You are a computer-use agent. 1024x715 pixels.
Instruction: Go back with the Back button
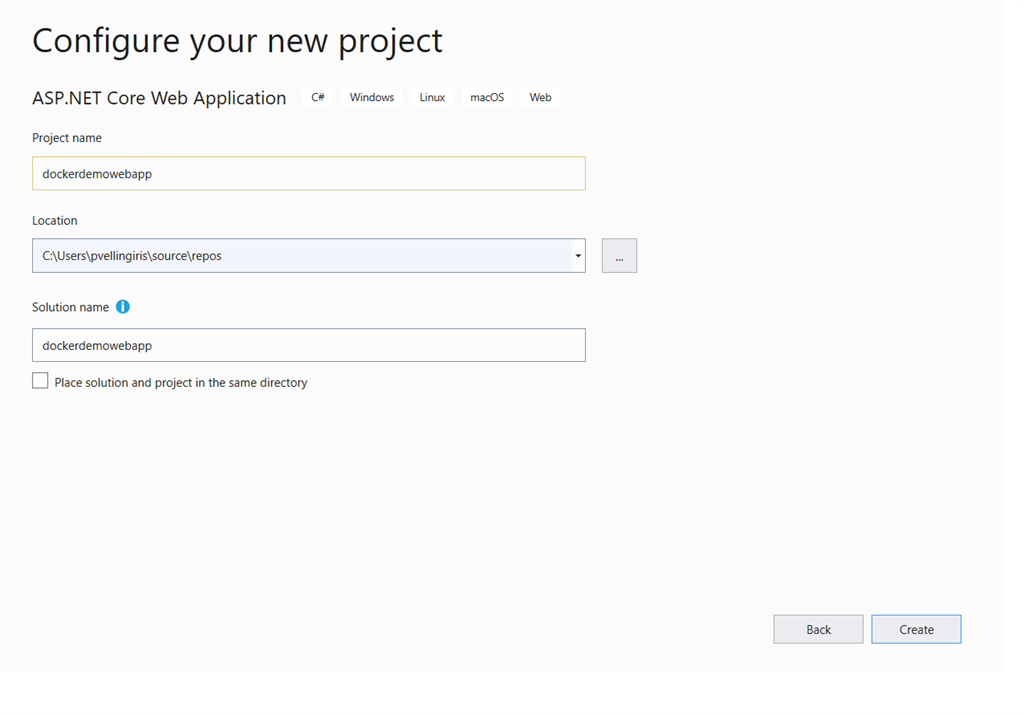[x=818, y=628]
